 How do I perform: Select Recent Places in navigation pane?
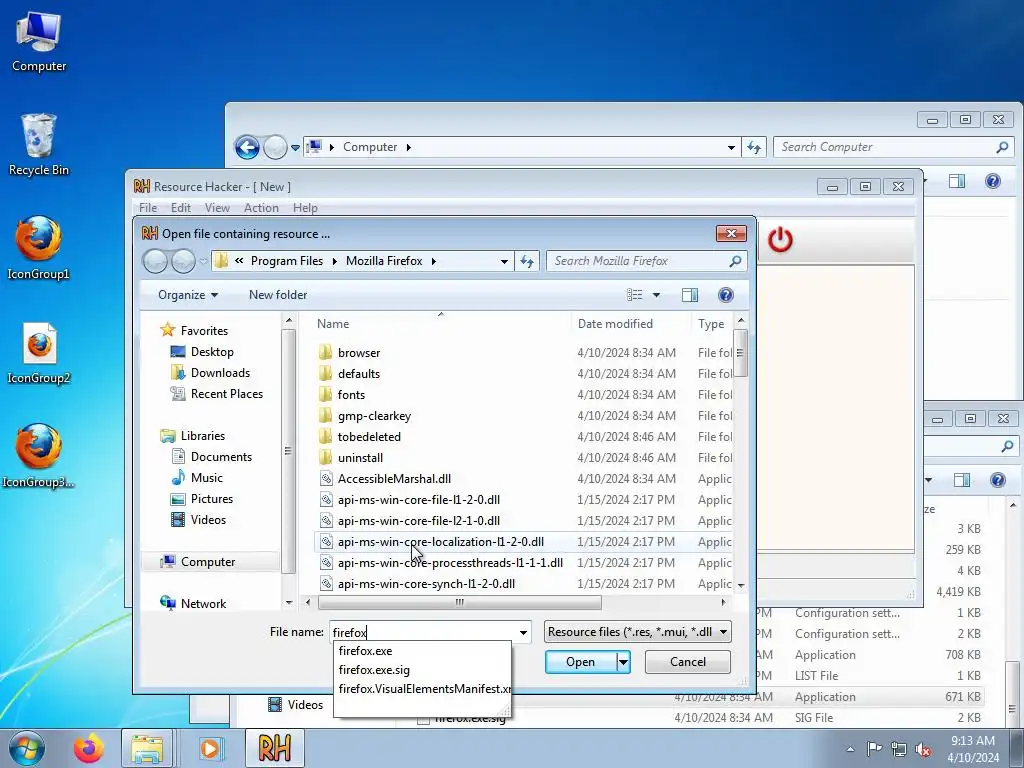tap(227, 394)
